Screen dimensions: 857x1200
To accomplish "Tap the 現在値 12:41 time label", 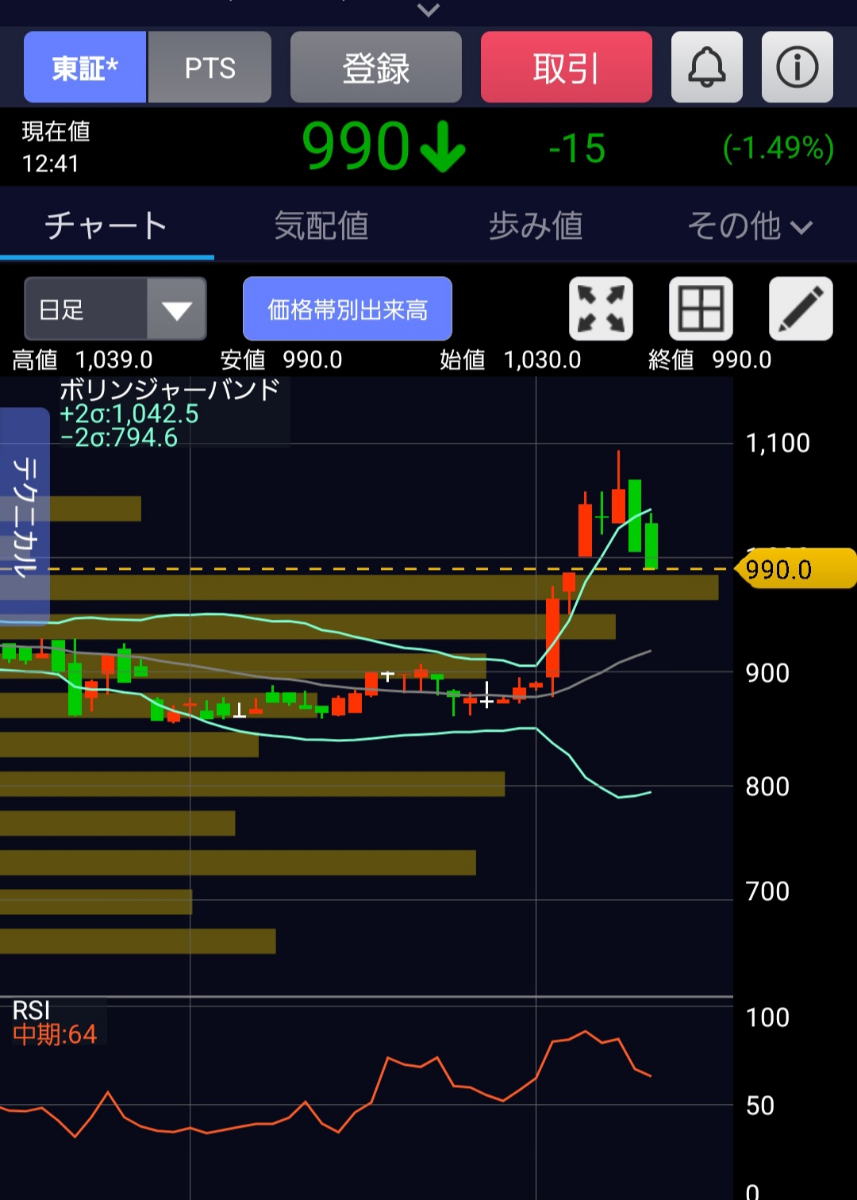I will [56, 148].
